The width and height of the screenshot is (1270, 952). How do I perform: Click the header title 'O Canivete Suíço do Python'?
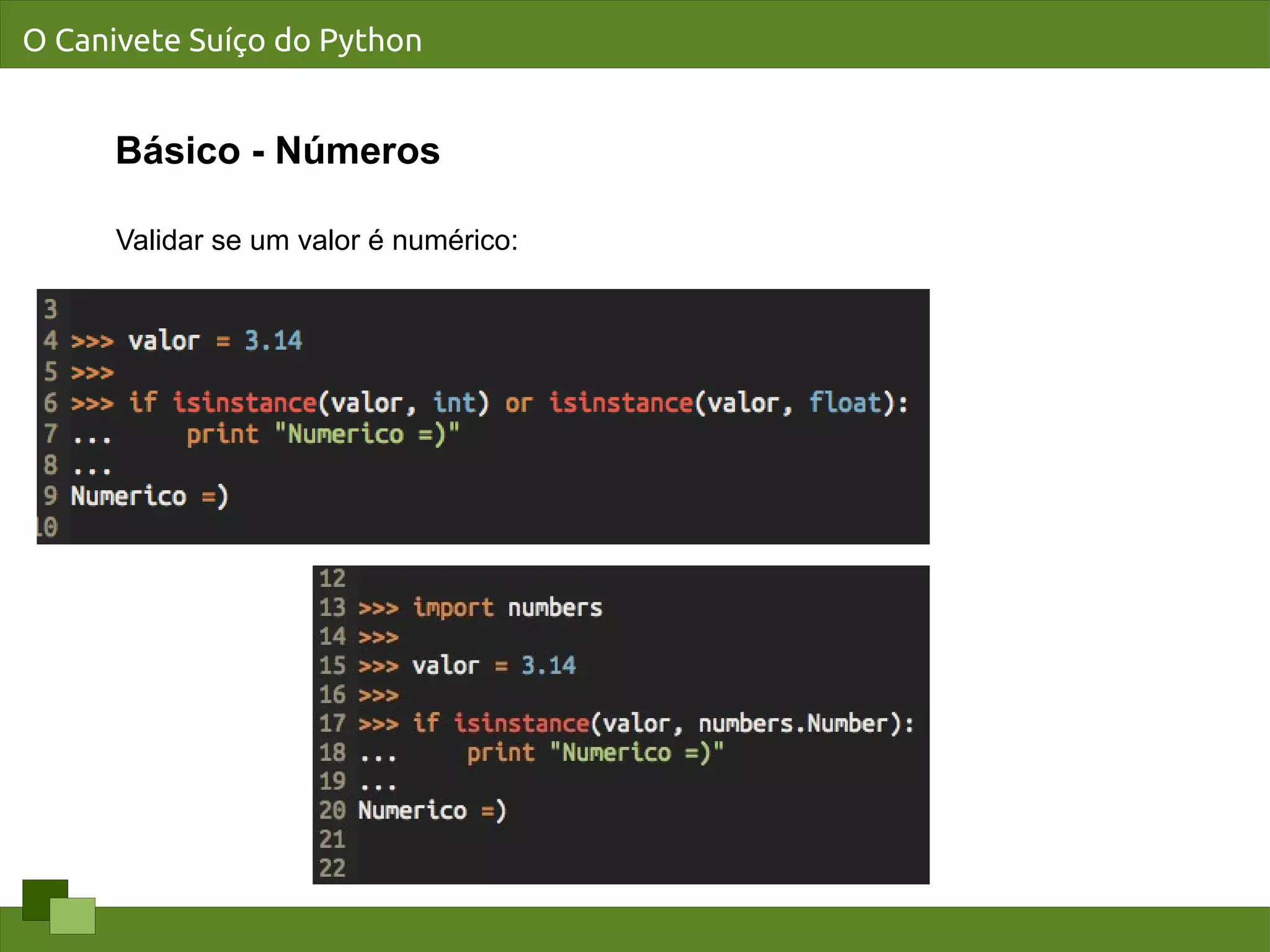223,41
